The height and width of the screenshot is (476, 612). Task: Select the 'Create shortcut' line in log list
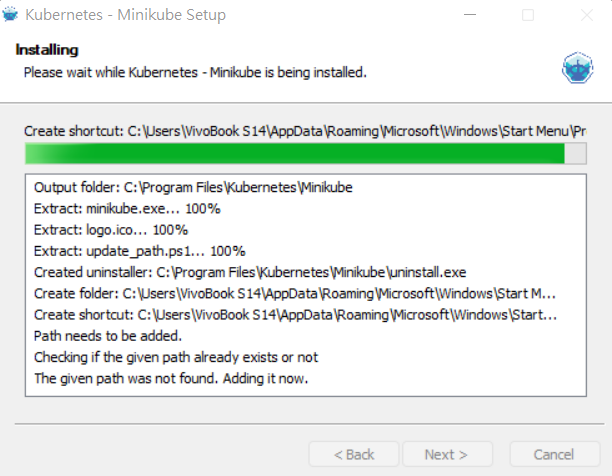tap(294, 314)
